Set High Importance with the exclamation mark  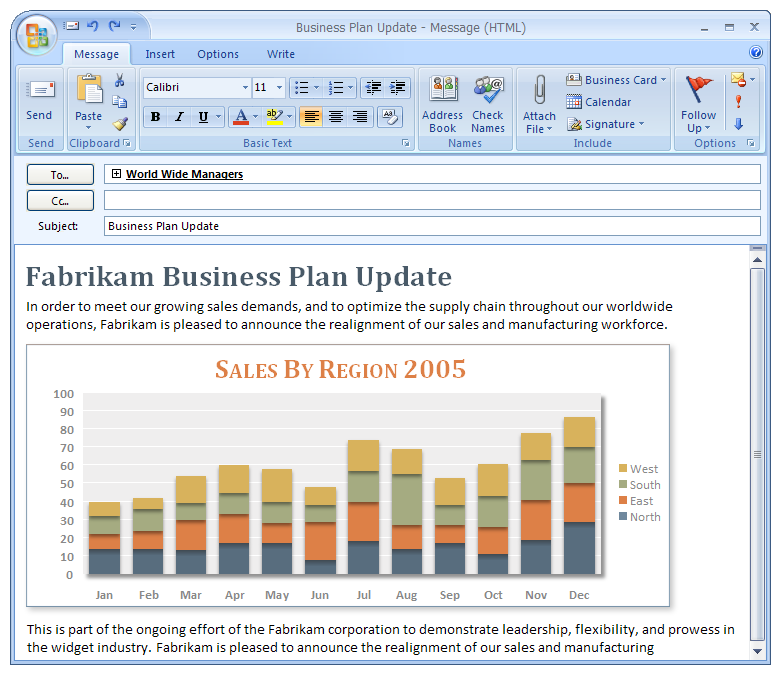(738, 102)
